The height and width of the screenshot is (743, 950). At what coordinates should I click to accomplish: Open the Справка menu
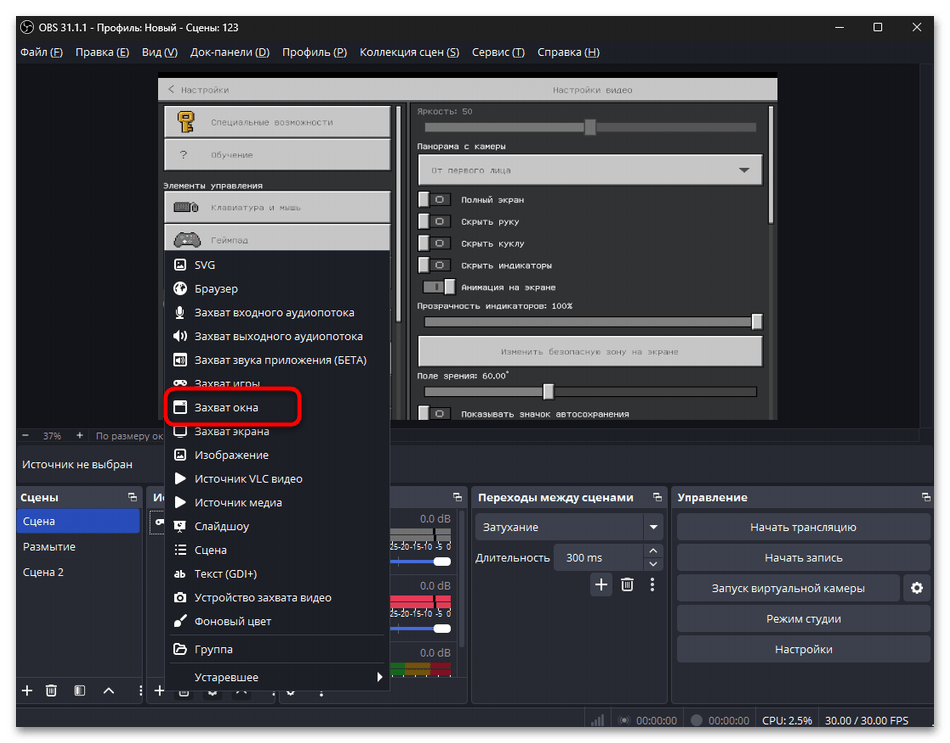(x=568, y=52)
